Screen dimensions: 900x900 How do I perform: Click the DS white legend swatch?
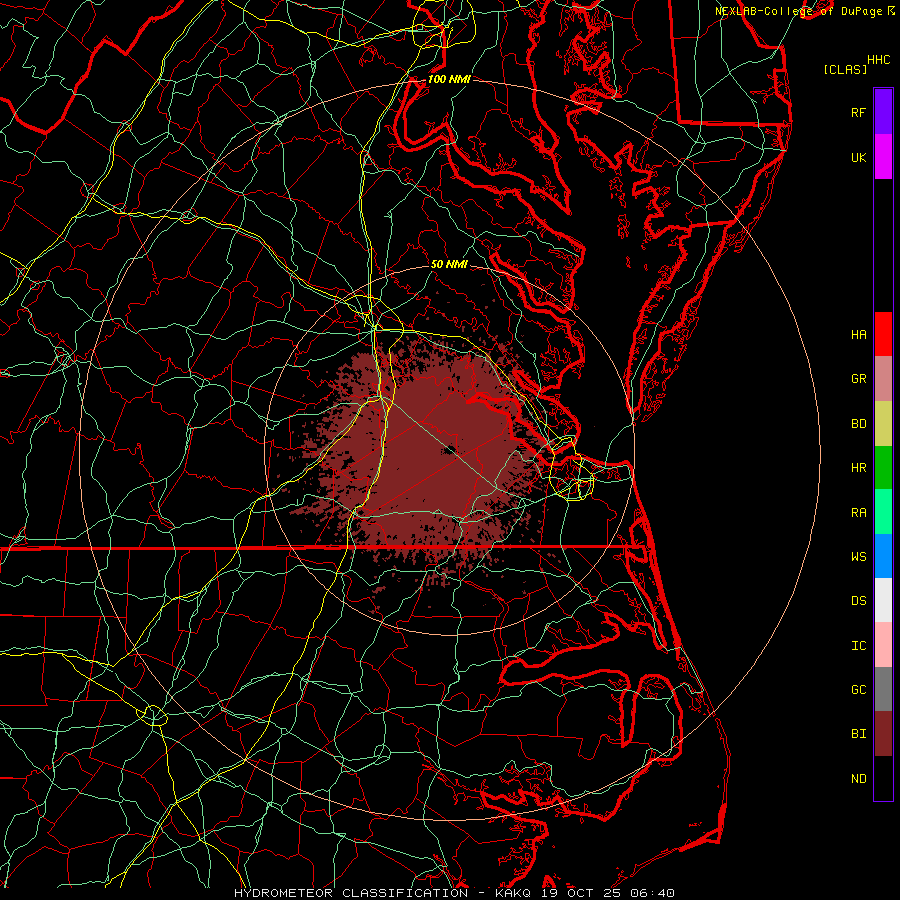(x=883, y=600)
